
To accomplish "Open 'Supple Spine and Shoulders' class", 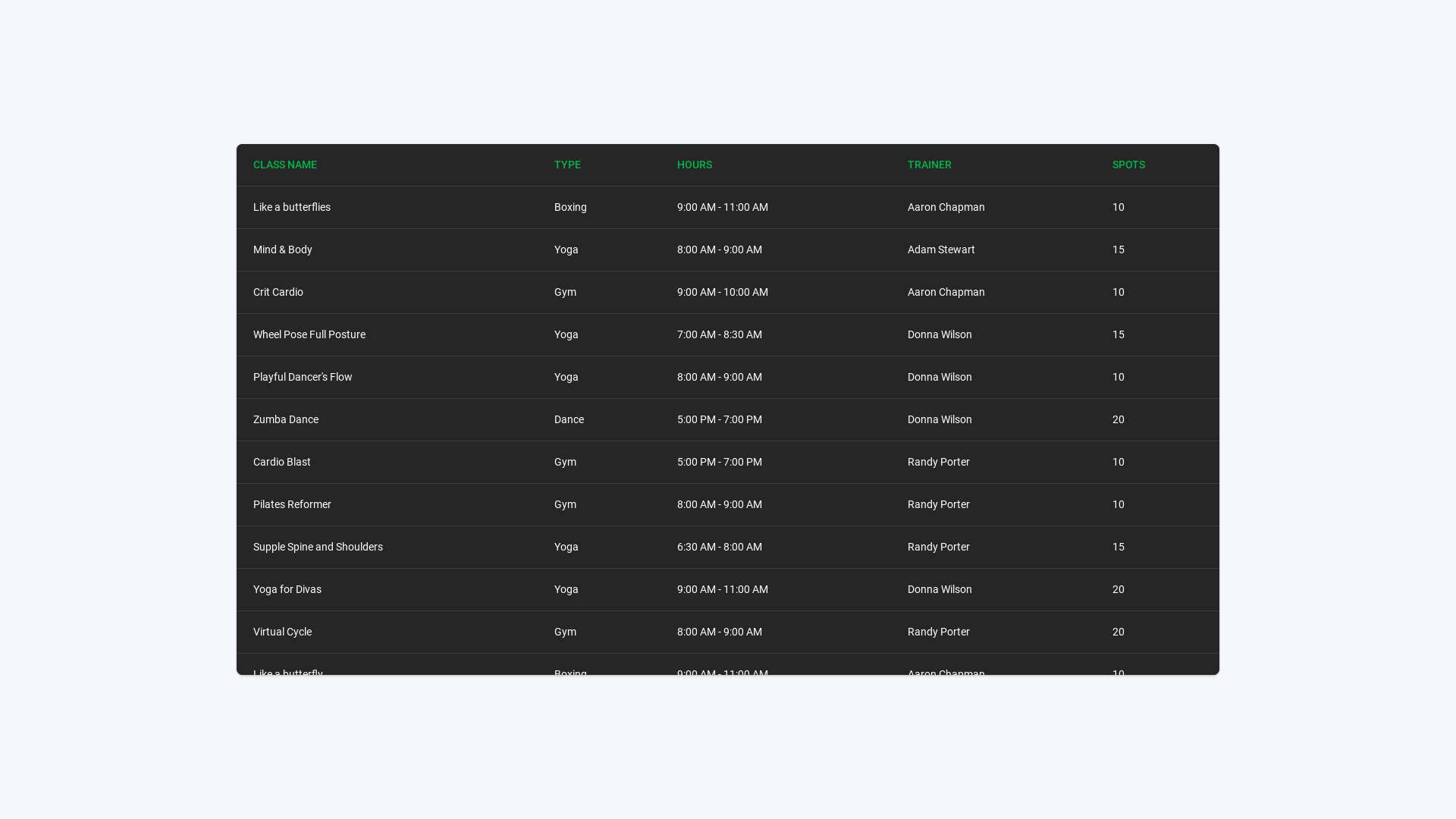I will tap(318, 547).
